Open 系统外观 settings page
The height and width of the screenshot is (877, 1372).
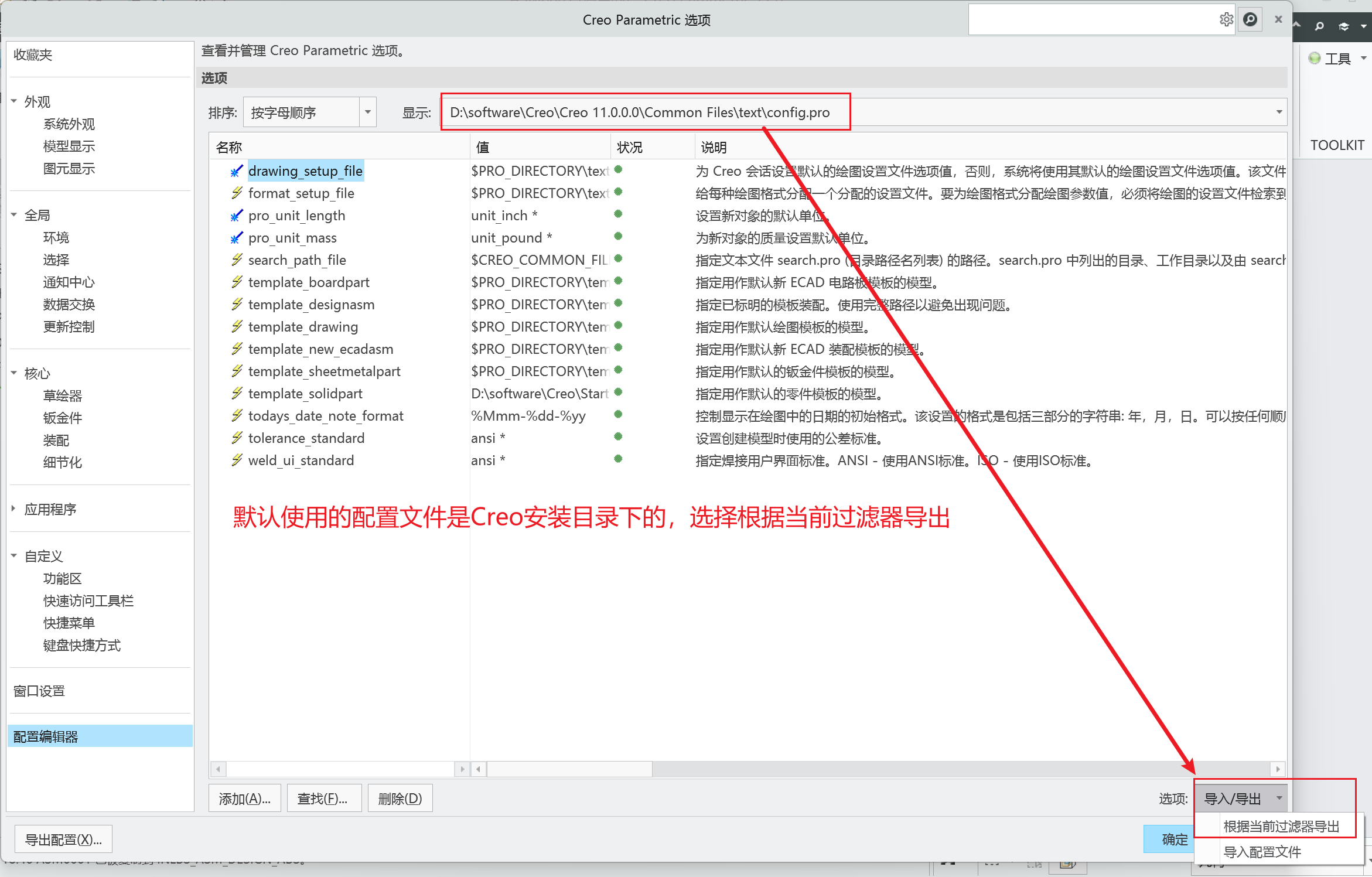pos(69,124)
